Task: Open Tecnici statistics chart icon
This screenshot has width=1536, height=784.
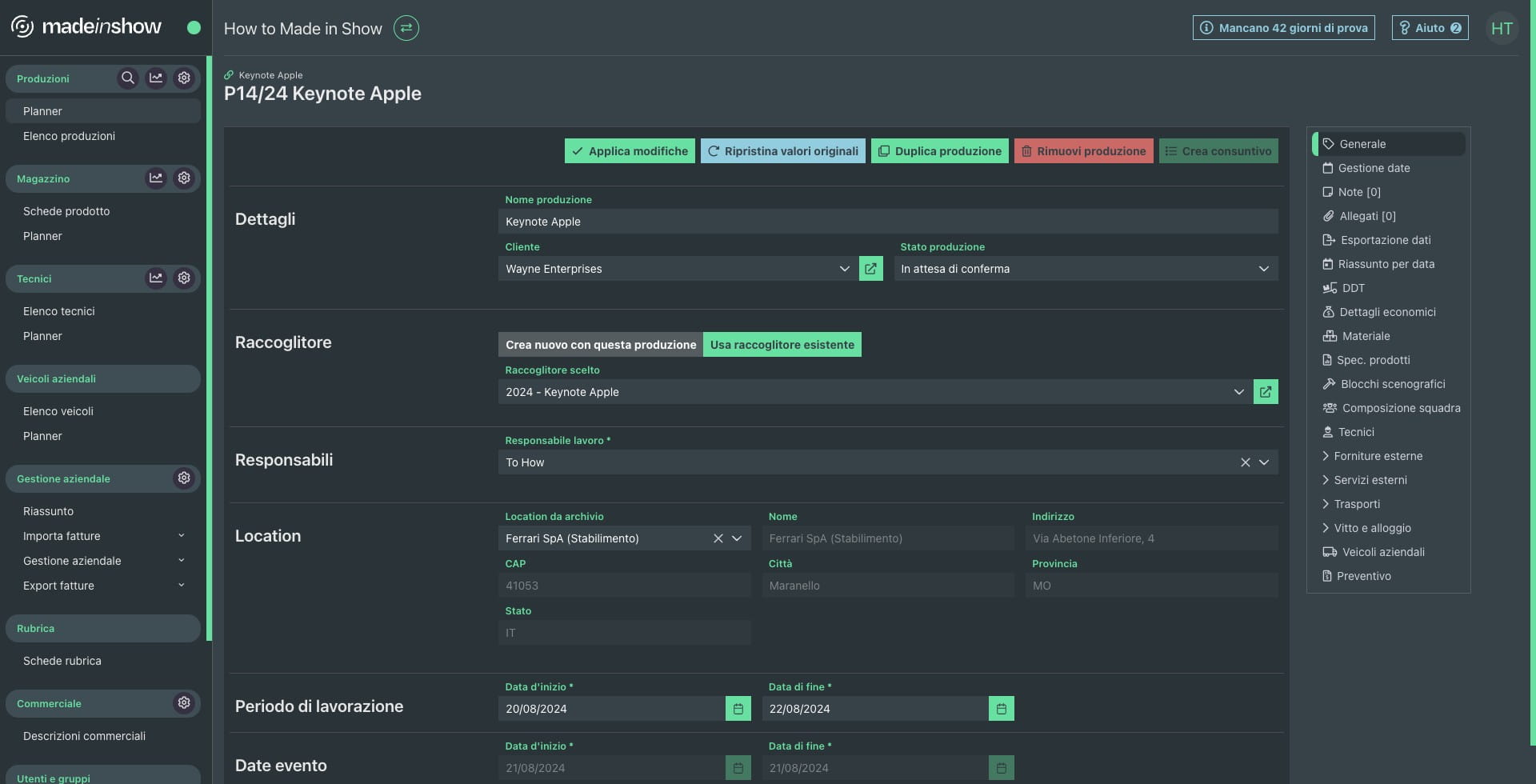Action: click(156, 278)
